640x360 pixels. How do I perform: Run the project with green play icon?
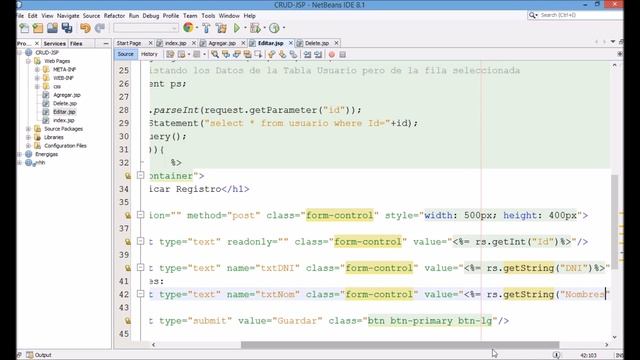point(237,28)
